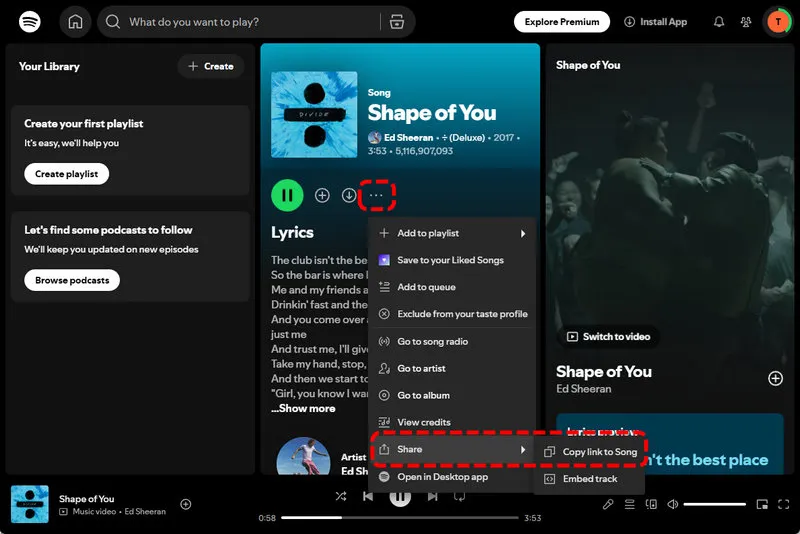Select Add to playlist menu item

pyautogui.click(x=452, y=234)
